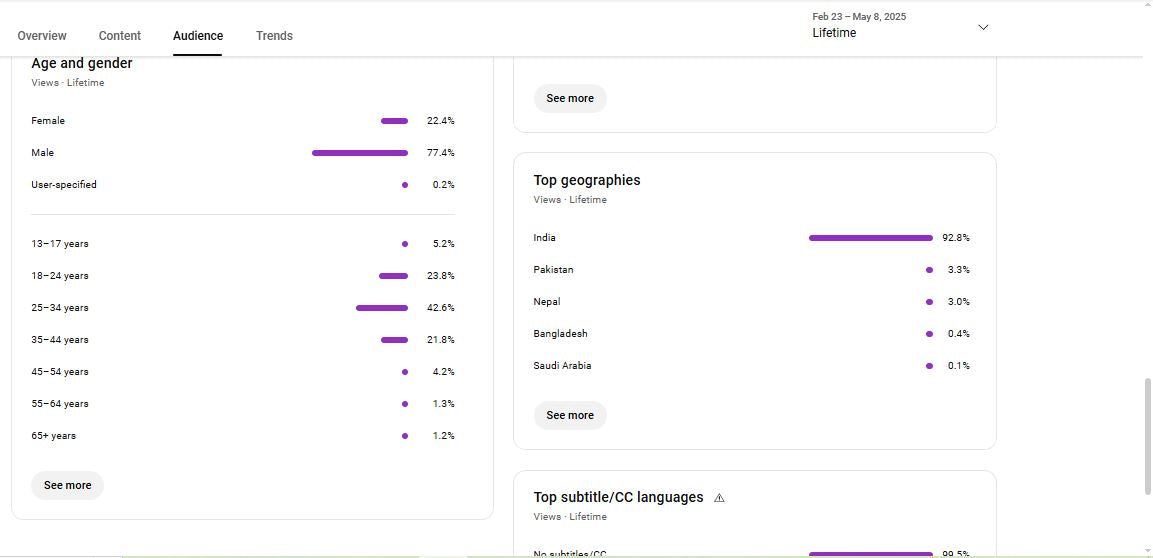Click See more in card above Top geographies
1153x558 pixels.
[570, 98]
